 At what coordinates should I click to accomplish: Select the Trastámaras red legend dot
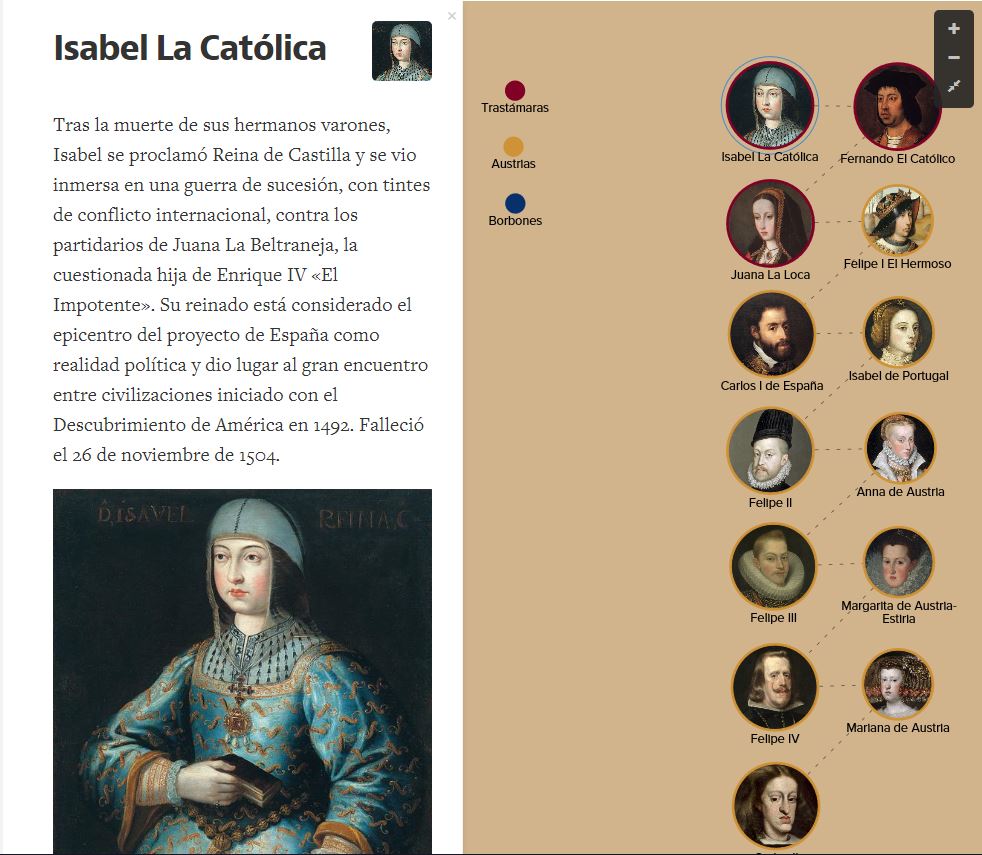(x=515, y=90)
